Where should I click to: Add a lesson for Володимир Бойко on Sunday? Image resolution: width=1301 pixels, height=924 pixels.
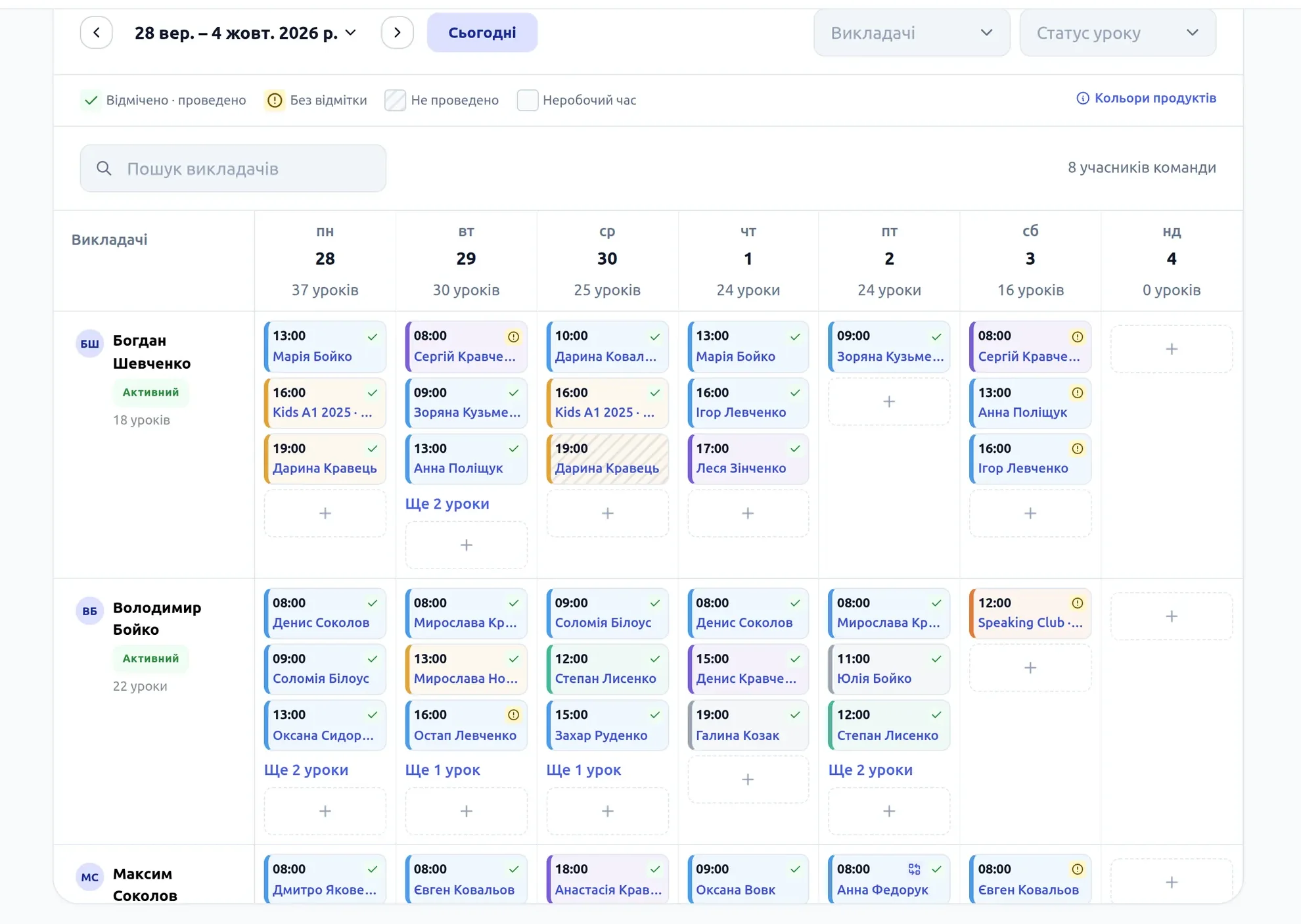(x=1171, y=616)
